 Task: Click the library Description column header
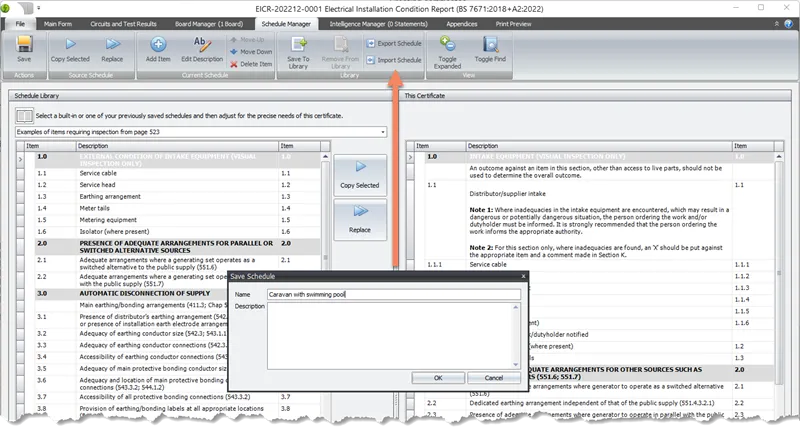click(177, 146)
